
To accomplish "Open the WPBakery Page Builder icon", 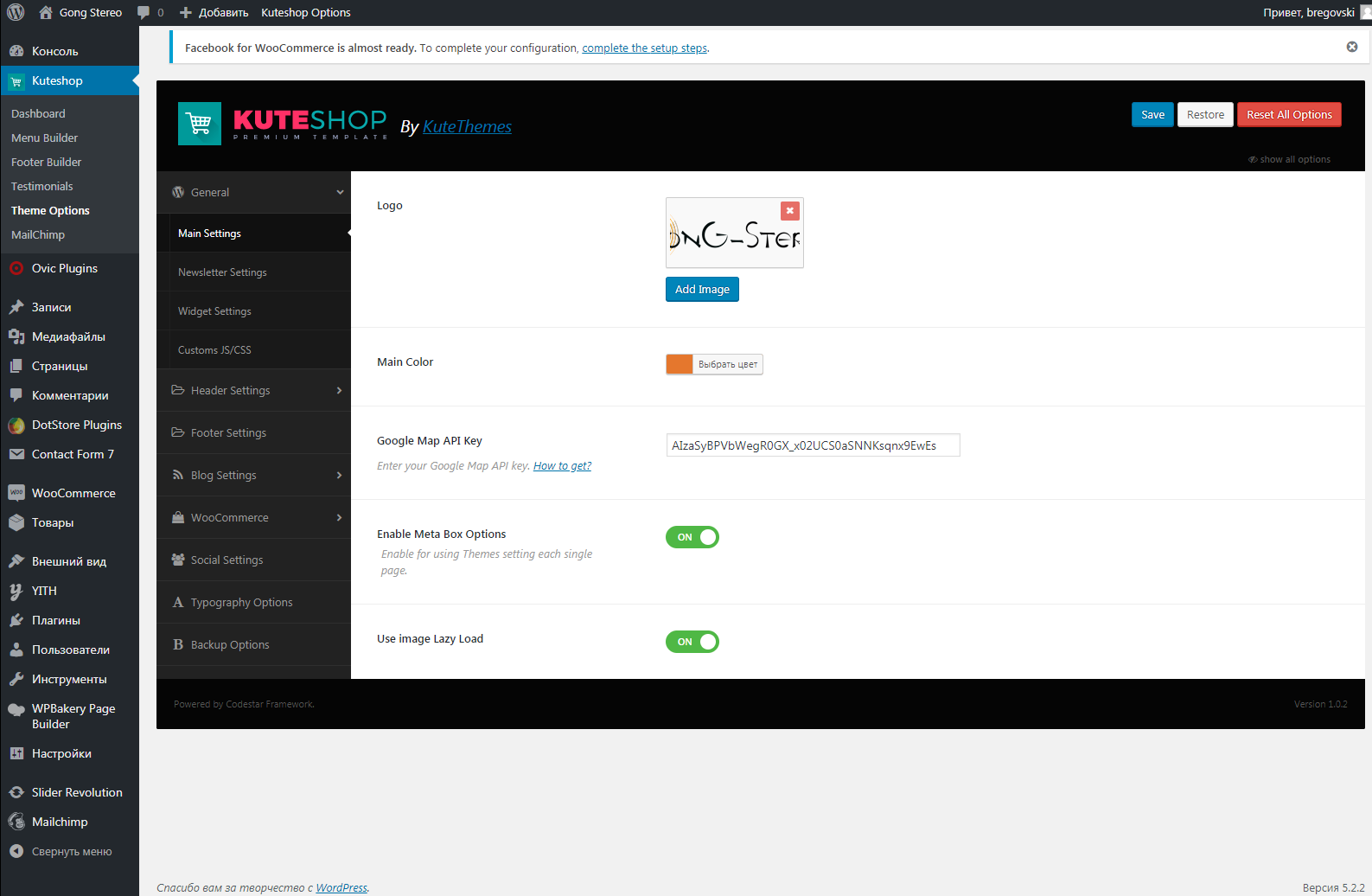I will pos(16,709).
